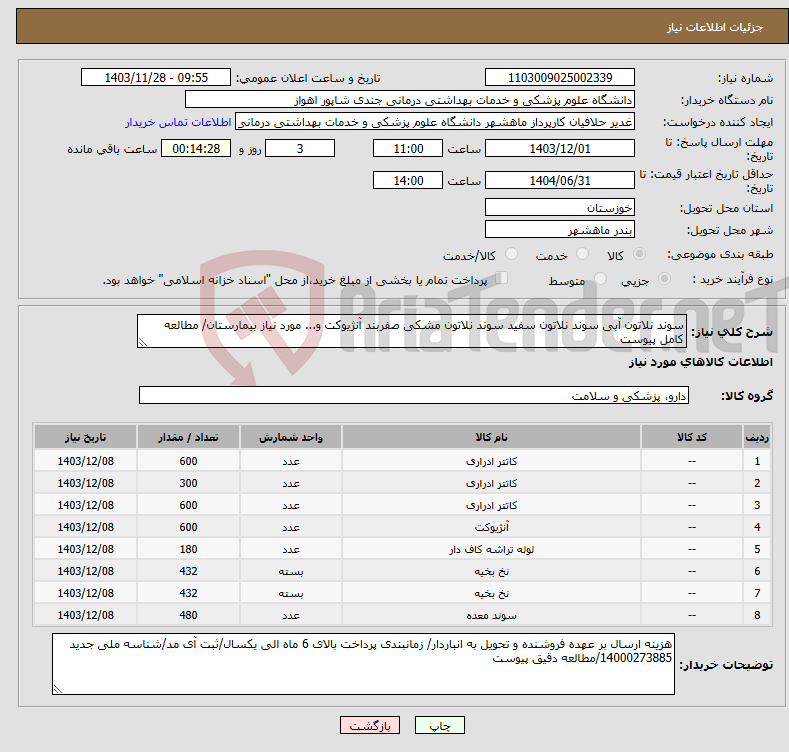Click the remaining time field 00:14:28
The image size is (789, 752).
coord(196,148)
